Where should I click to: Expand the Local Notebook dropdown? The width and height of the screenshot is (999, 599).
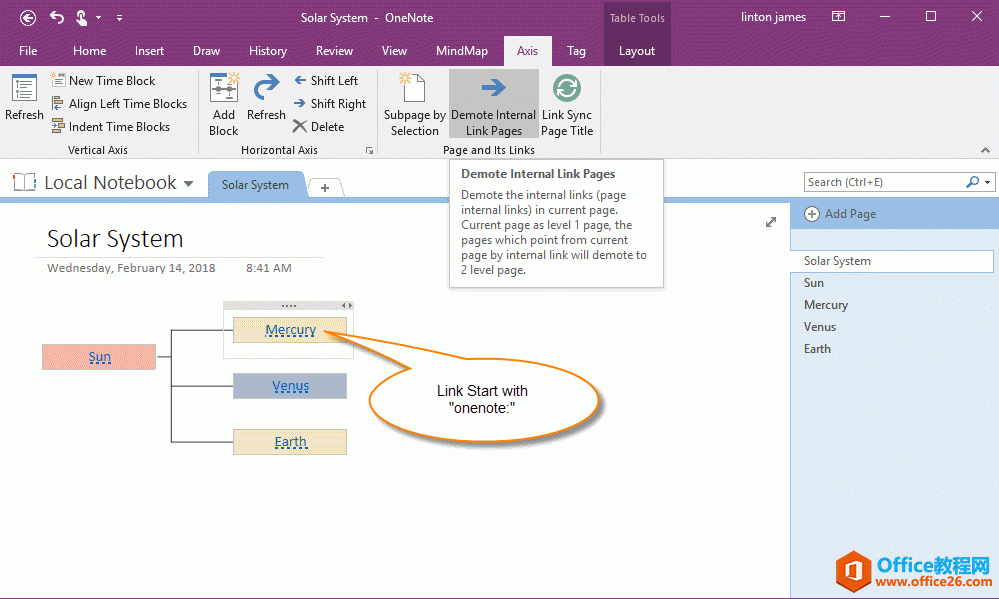(x=188, y=183)
